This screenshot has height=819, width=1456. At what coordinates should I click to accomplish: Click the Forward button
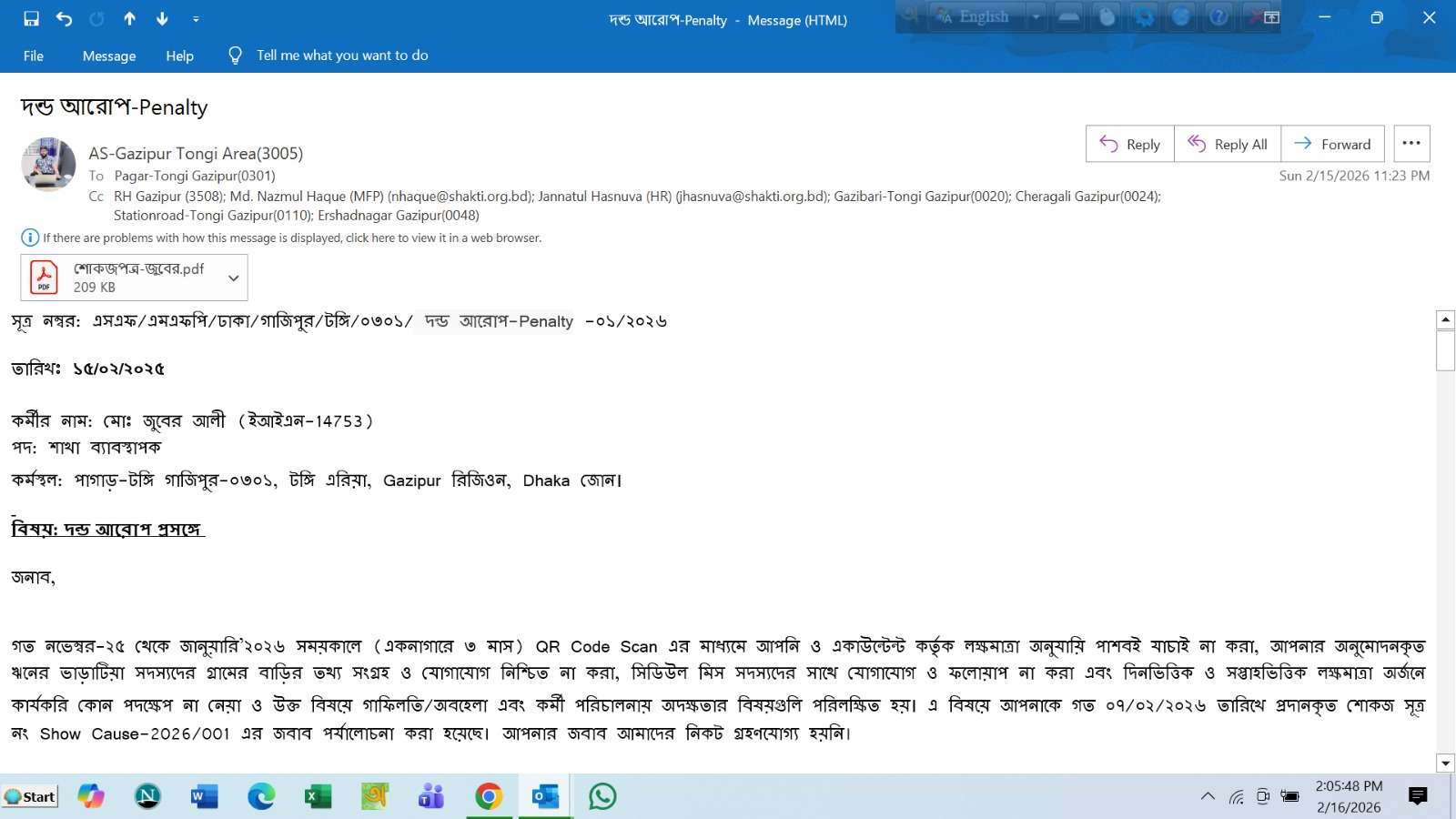1332,144
